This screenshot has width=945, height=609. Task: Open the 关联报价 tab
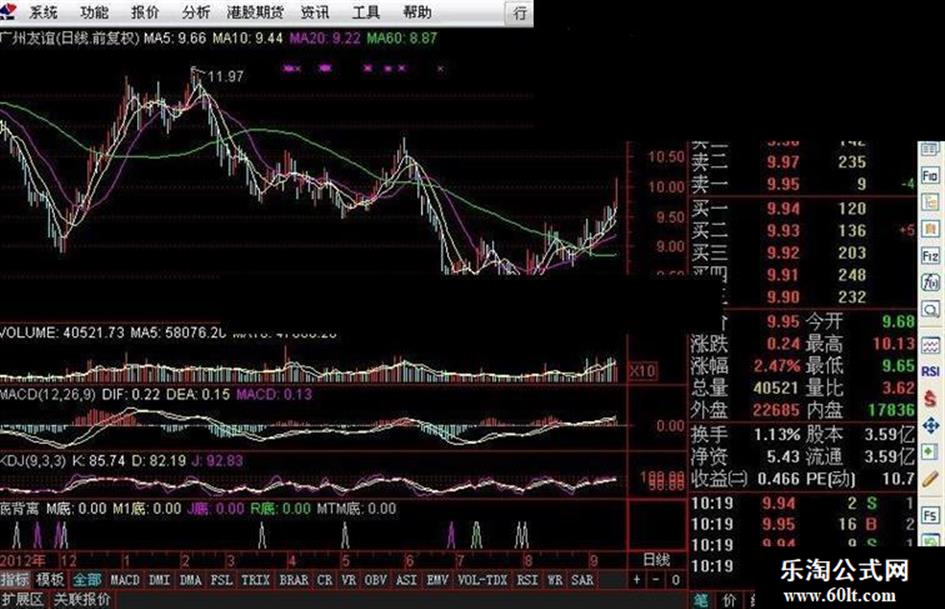(x=82, y=599)
